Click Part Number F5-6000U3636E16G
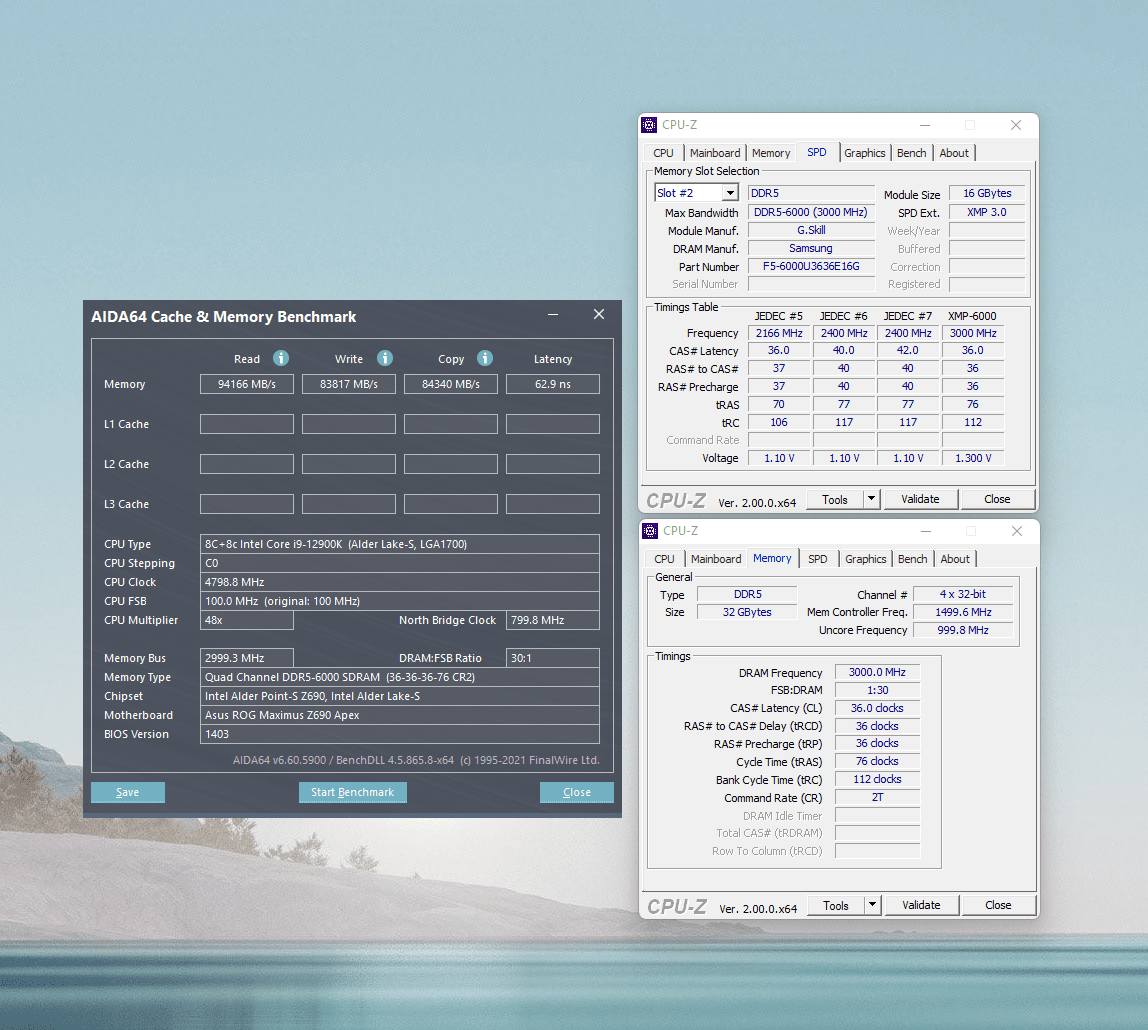 click(x=811, y=266)
